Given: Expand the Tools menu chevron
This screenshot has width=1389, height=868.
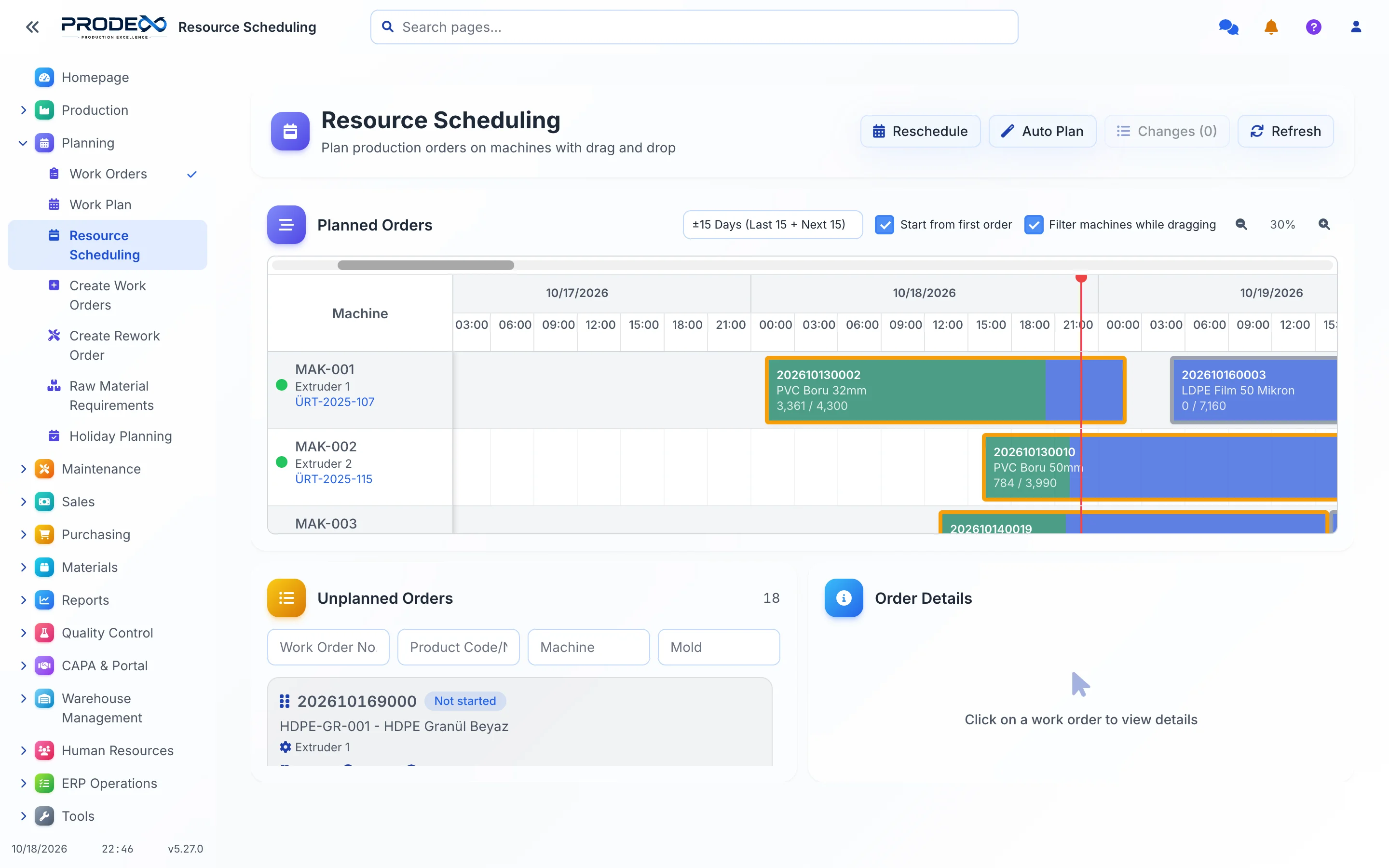Looking at the screenshot, I should pos(24,816).
